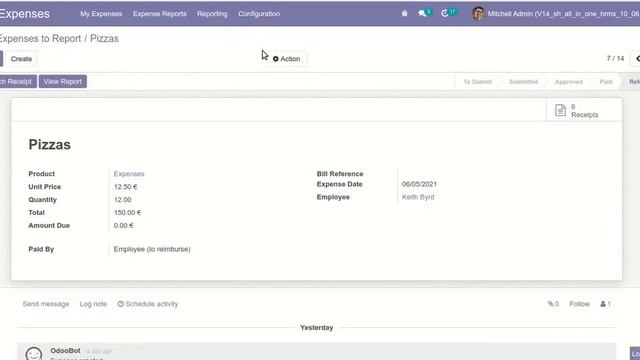Click OdooBot avatar in chatter

coord(33,353)
